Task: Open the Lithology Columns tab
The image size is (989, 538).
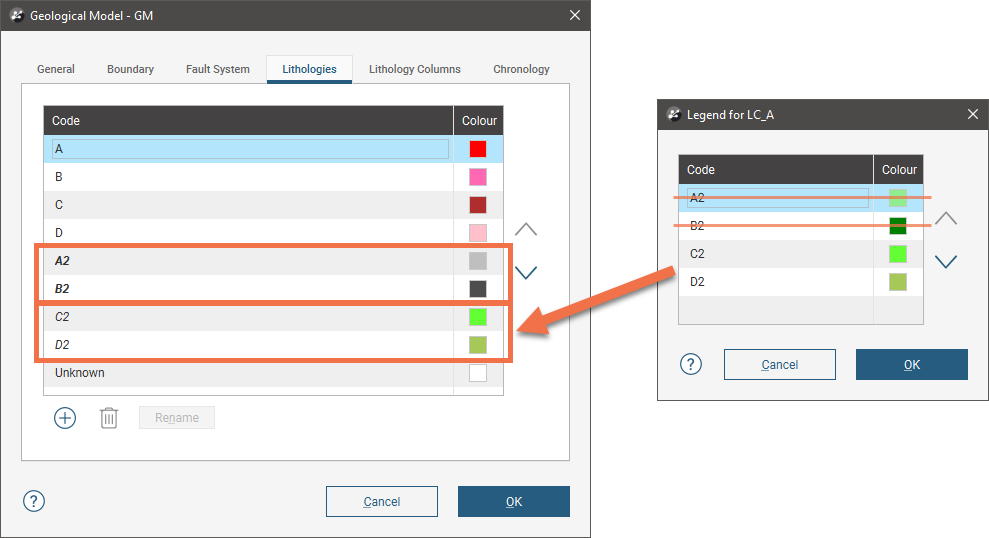Action: click(x=414, y=69)
